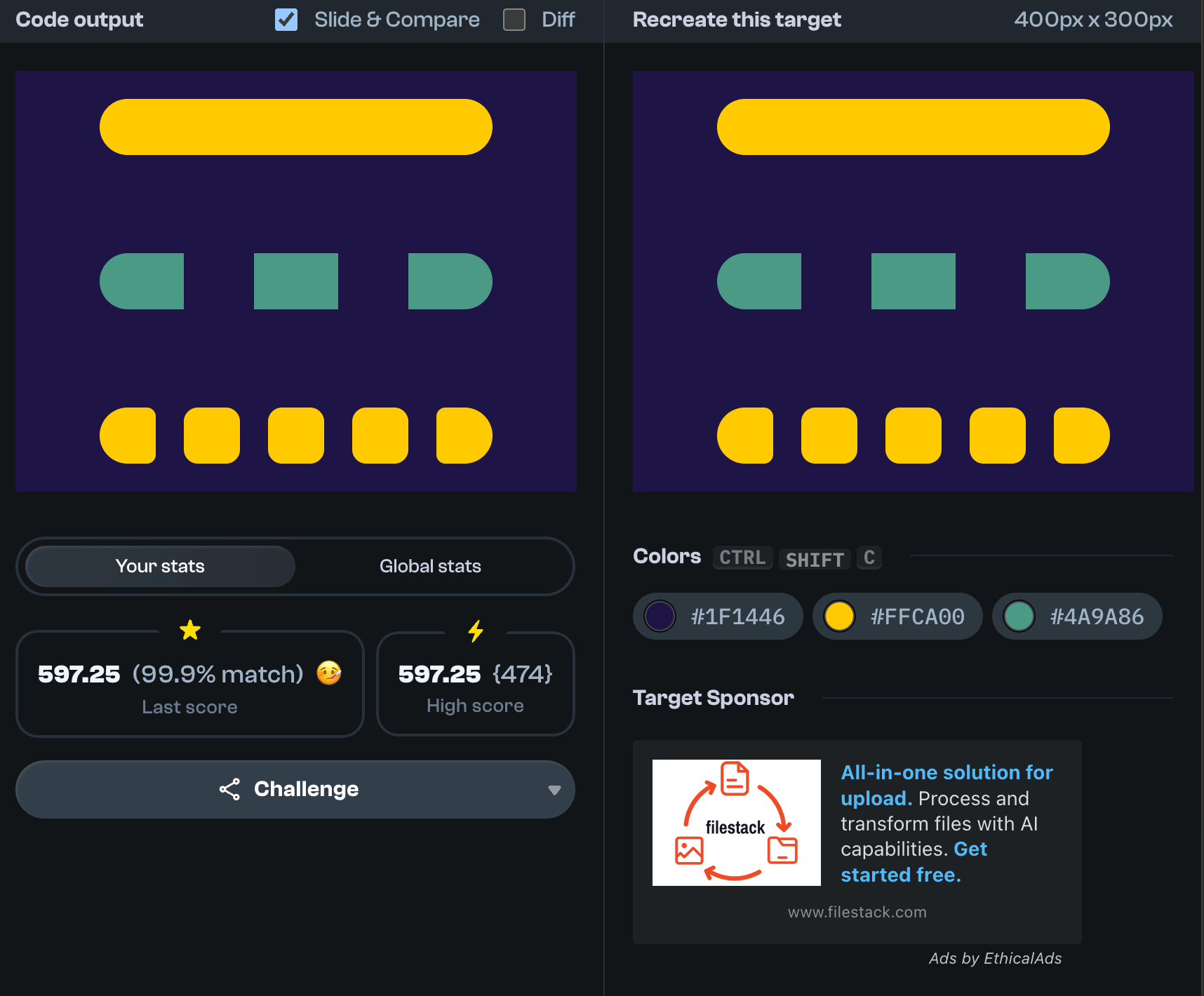Click the filestack logo image
The image size is (1204, 996).
pyautogui.click(x=736, y=822)
